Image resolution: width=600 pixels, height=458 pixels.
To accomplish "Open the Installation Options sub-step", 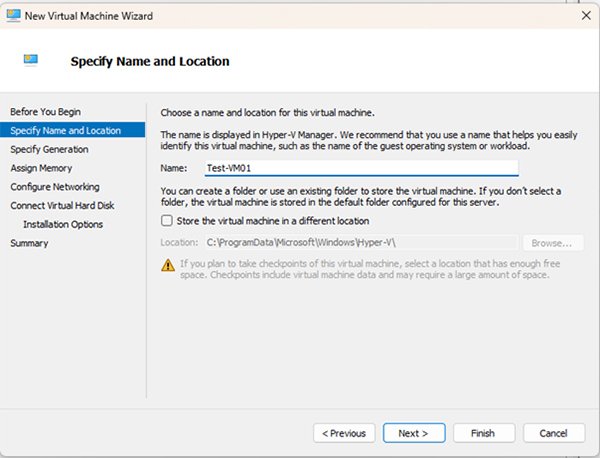I will [63, 224].
